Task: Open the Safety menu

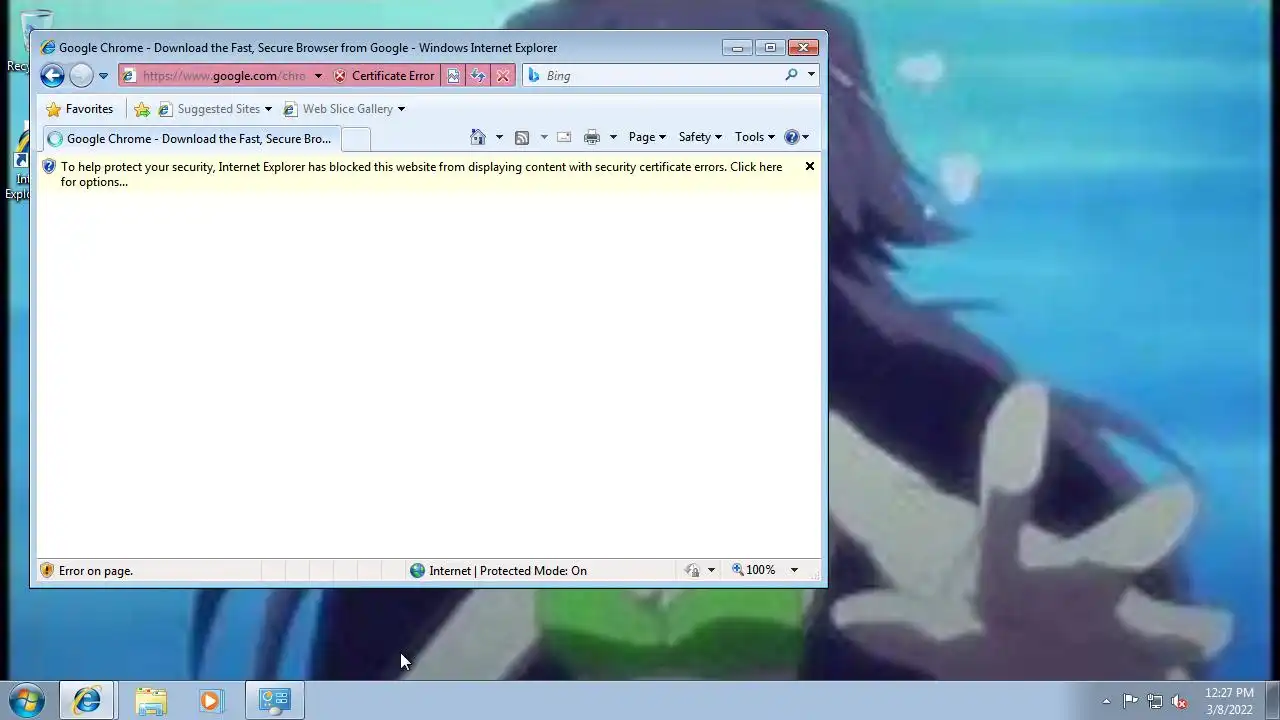Action: pyautogui.click(x=700, y=137)
